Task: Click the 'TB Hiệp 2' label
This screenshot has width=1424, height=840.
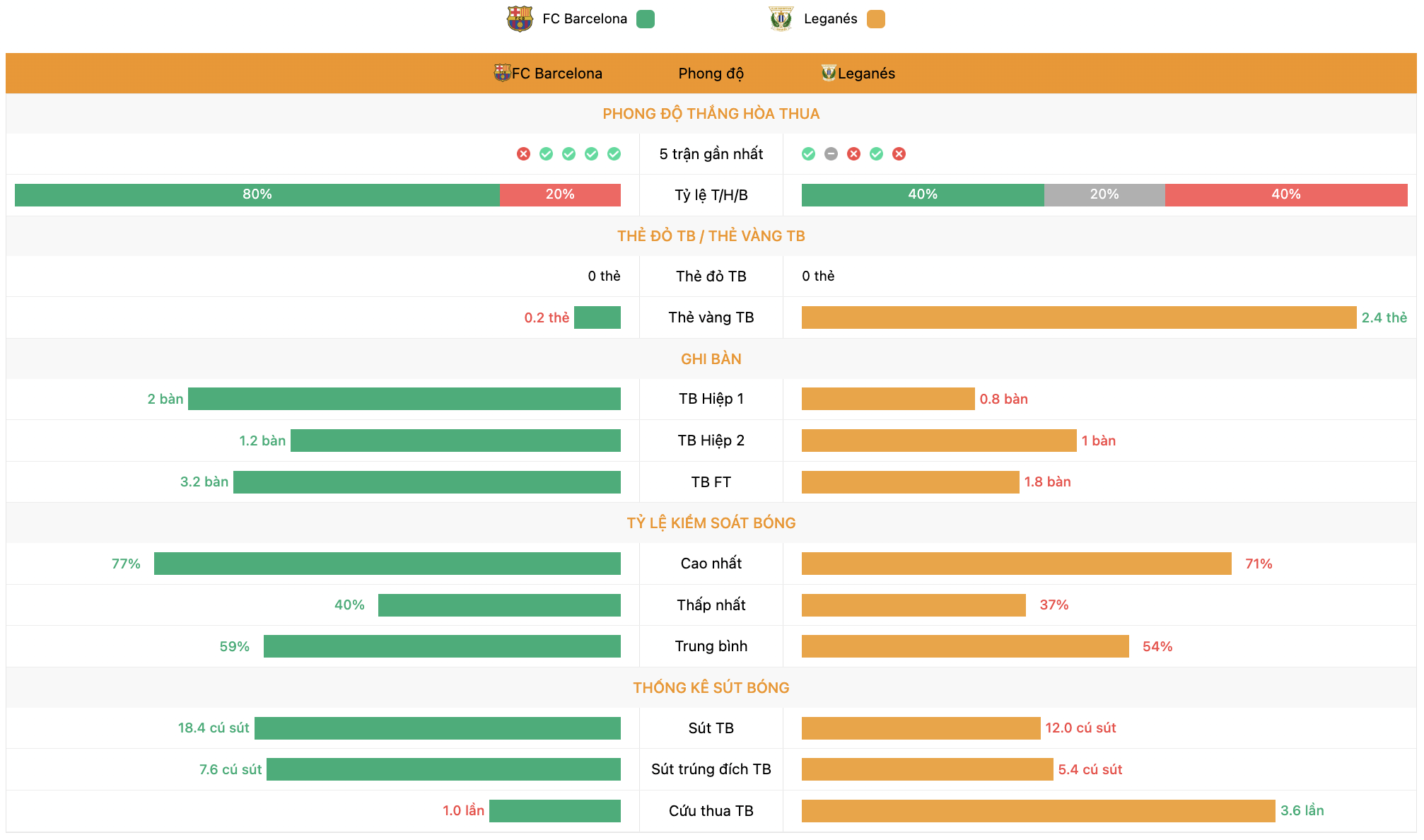Action: (x=711, y=441)
